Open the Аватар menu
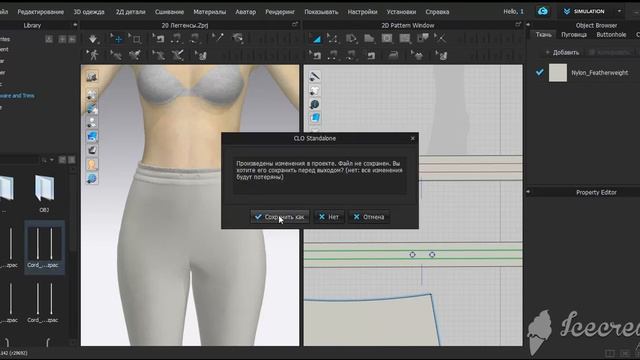 [245, 12]
